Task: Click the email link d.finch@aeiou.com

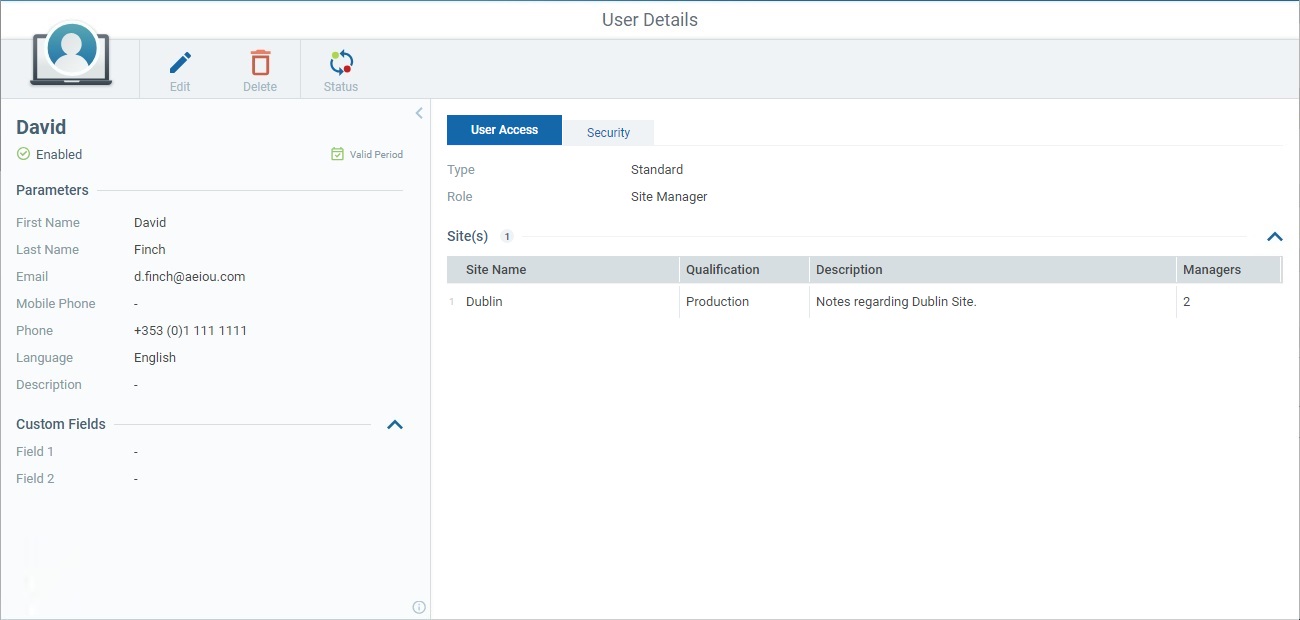Action: pos(189,276)
